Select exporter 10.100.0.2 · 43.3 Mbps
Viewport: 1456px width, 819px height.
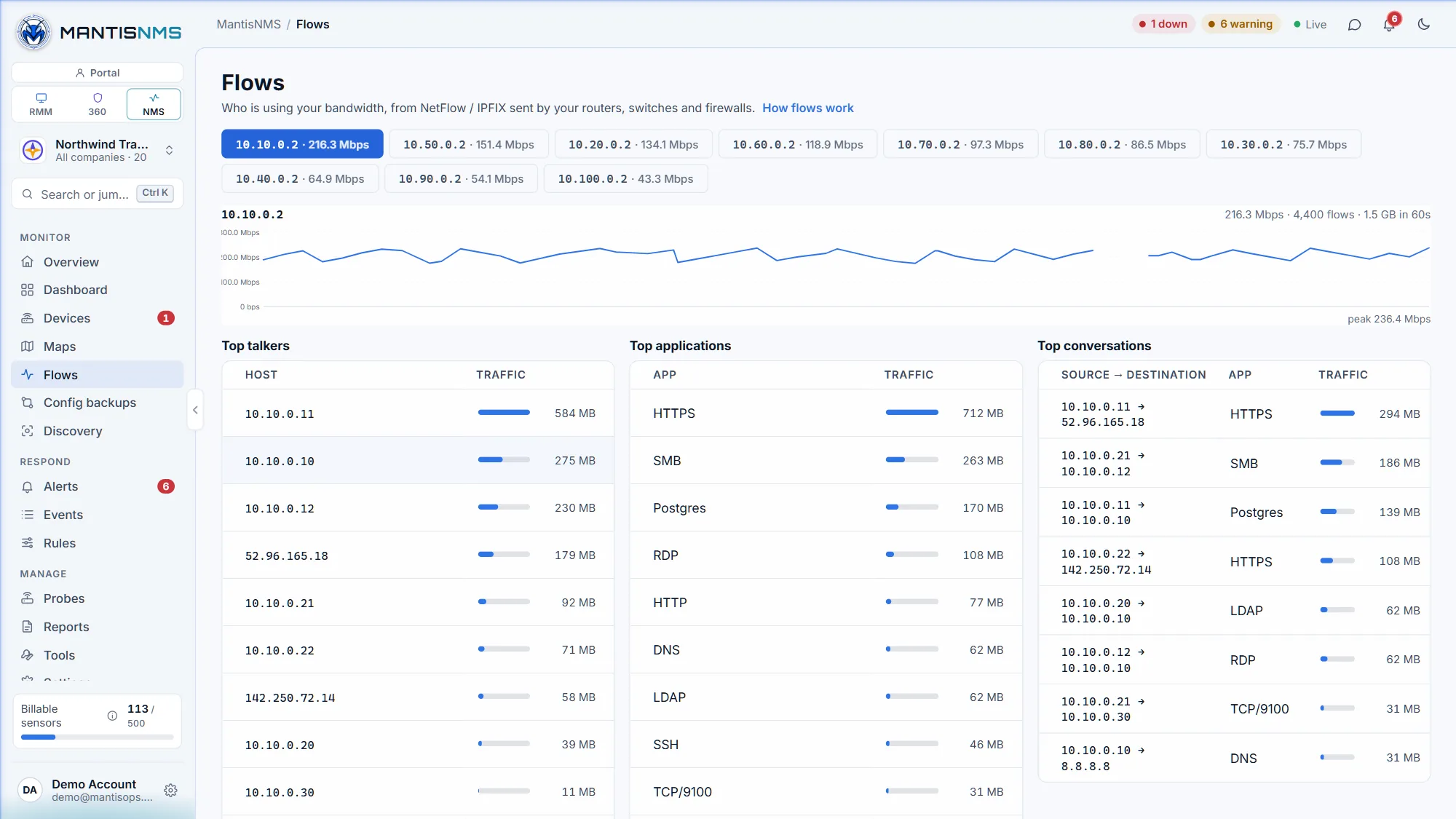pos(625,178)
